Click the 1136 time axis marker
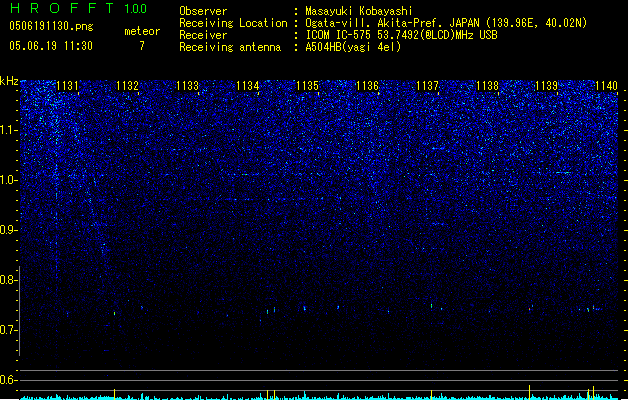629x400 pixels. pos(367,86)
